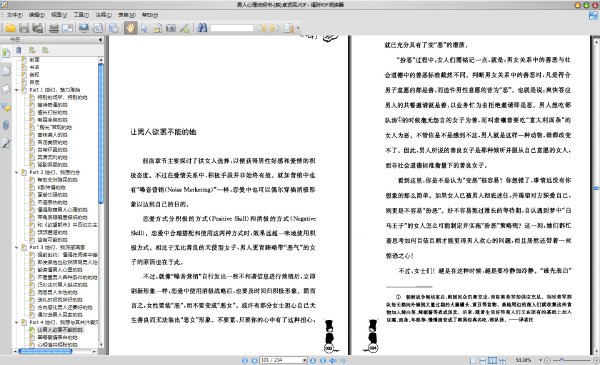Click the Print icon in toolbar
The image size is (600, 365).
pyautogui.click(x=54, y=28)
